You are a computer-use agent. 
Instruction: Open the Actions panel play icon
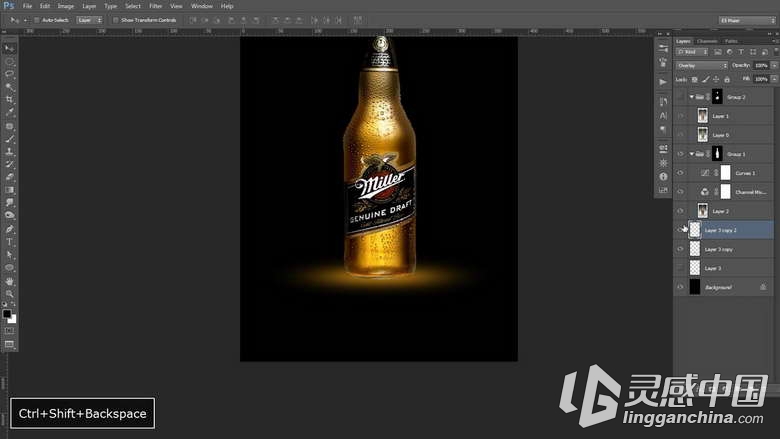pyautogui.click(x=663, y=82)
